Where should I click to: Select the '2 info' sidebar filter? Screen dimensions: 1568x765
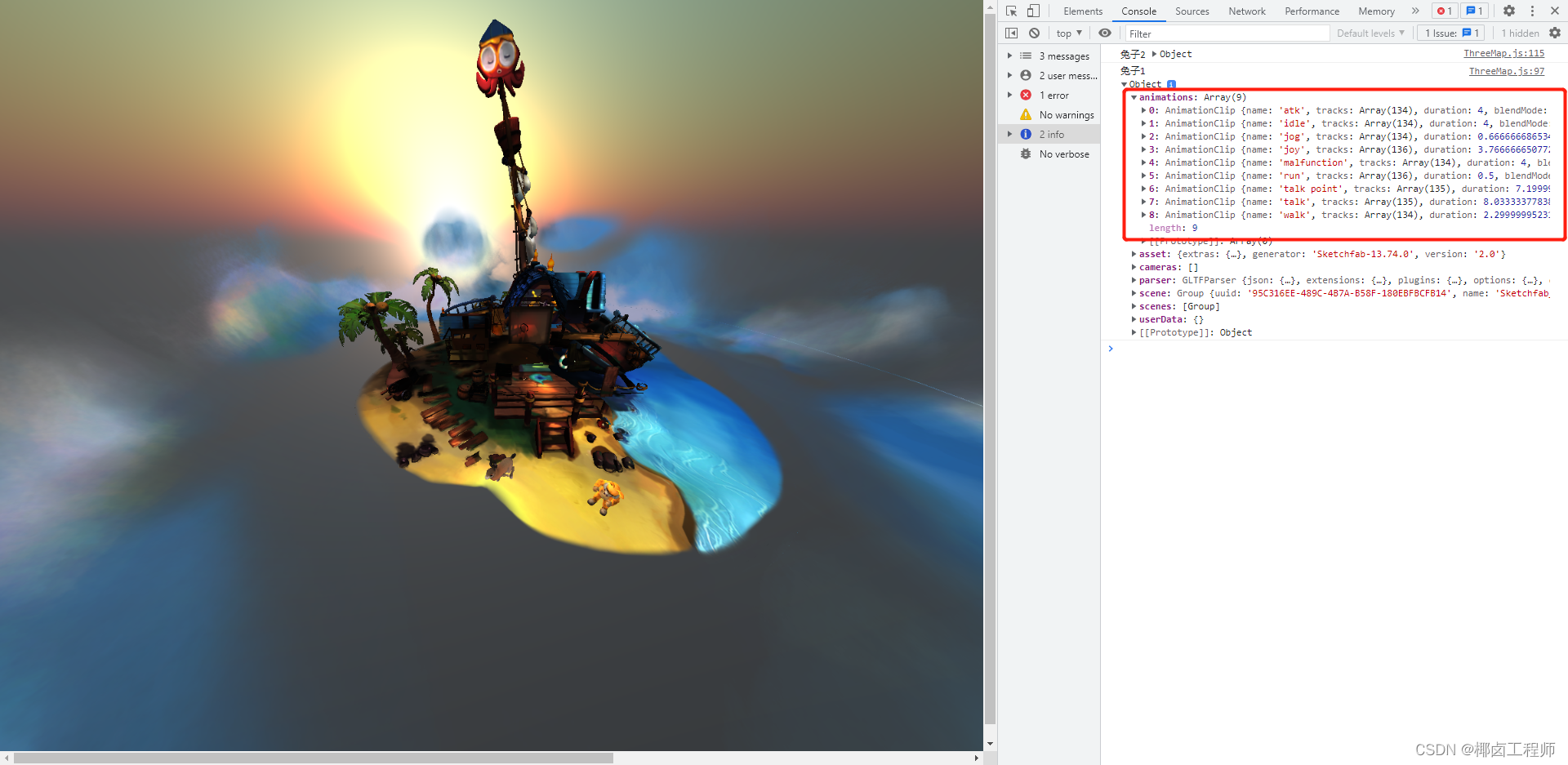(x=1049, y=135)
